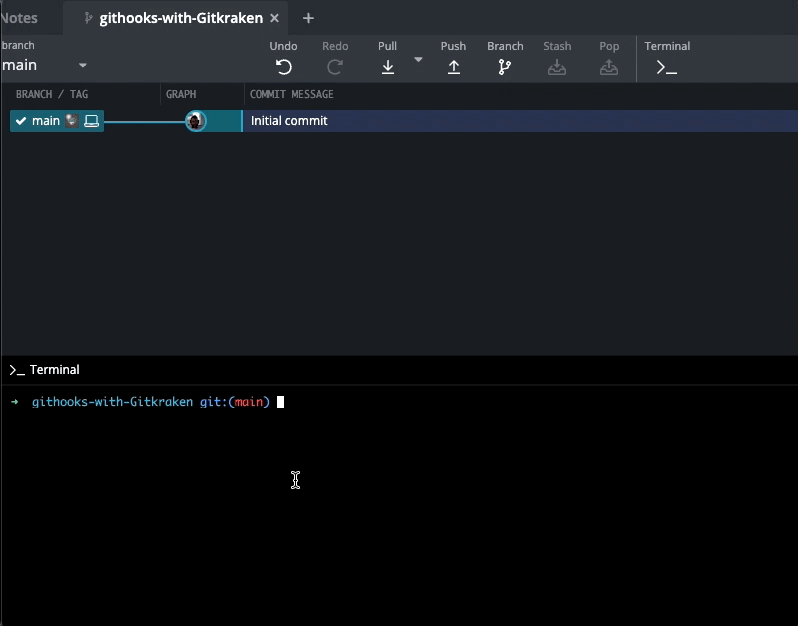
Task: Push commits with the Push icon
Action: pyautogui.click(x=453, y=67)
